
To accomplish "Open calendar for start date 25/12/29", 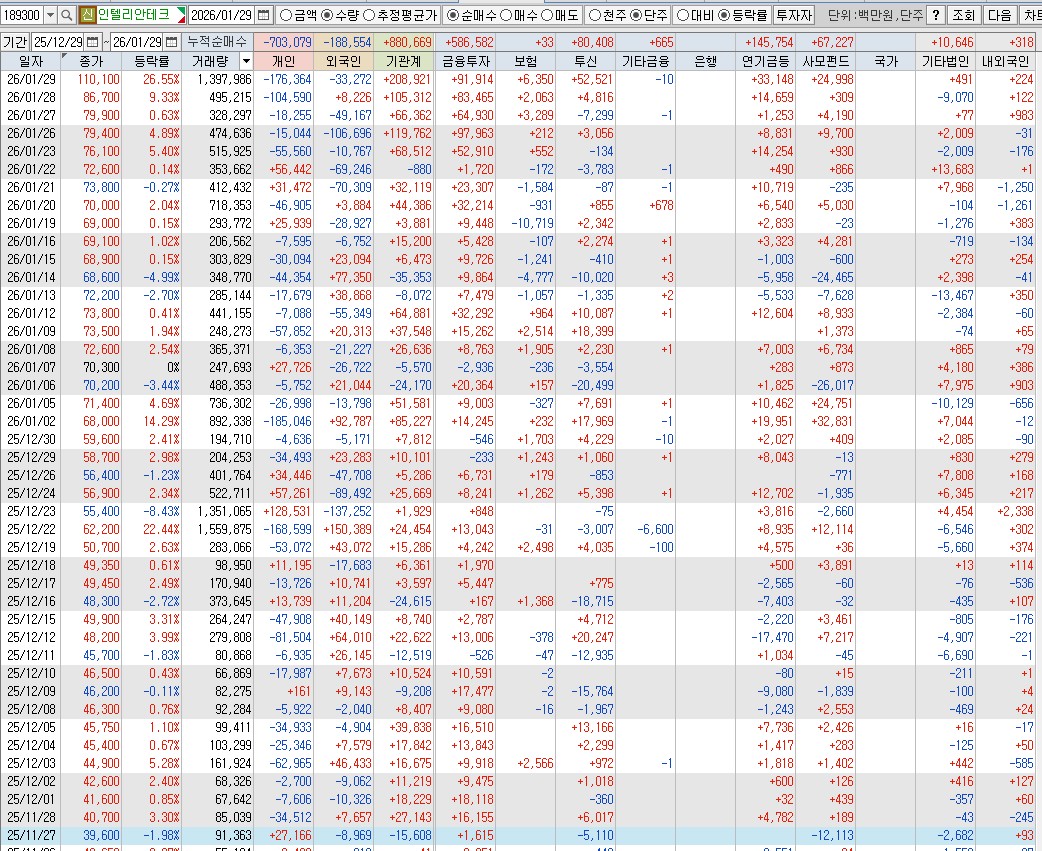I will 92,42.
